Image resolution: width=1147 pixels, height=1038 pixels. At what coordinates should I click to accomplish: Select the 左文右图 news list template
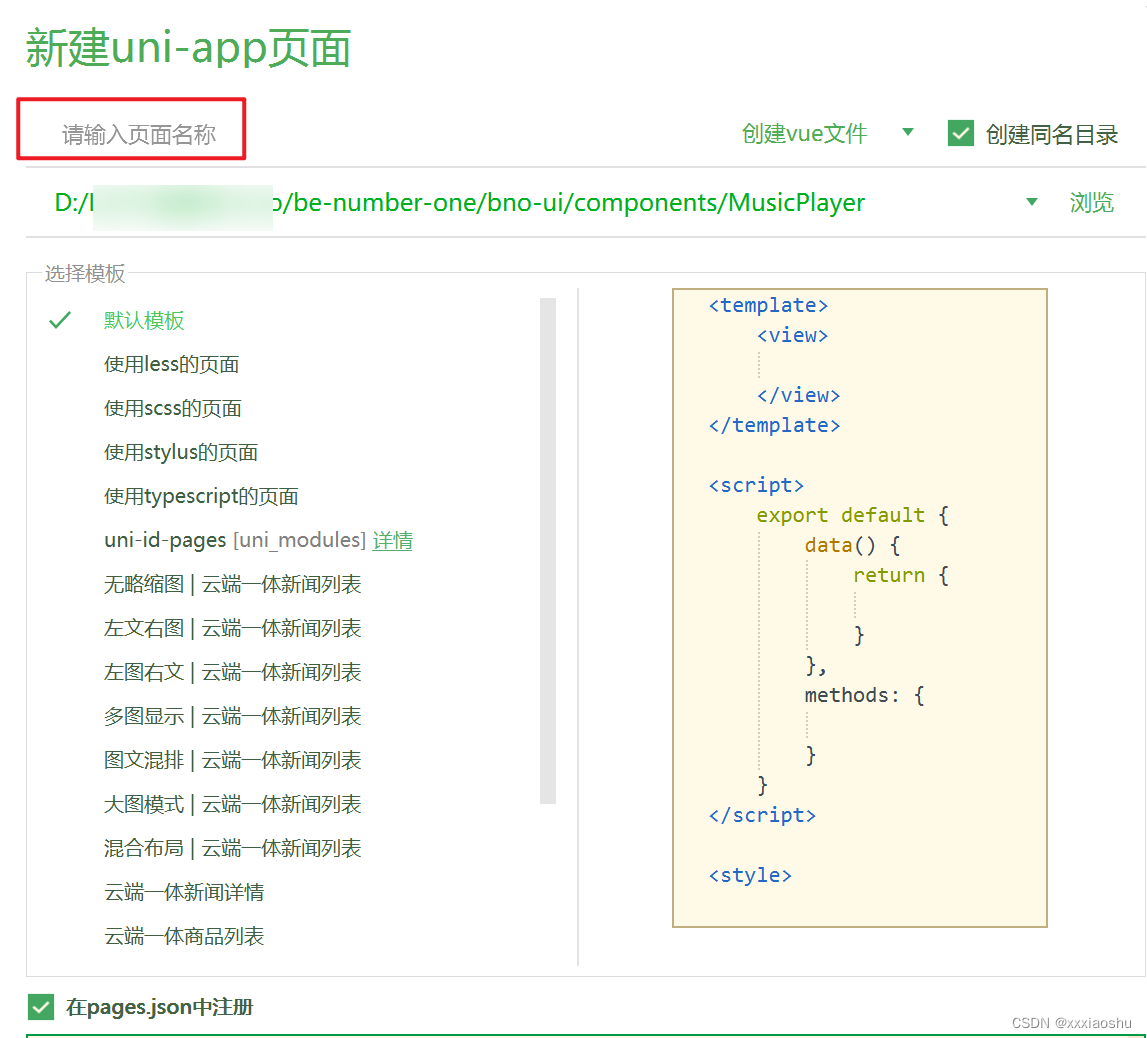click(x=233, y=628)
